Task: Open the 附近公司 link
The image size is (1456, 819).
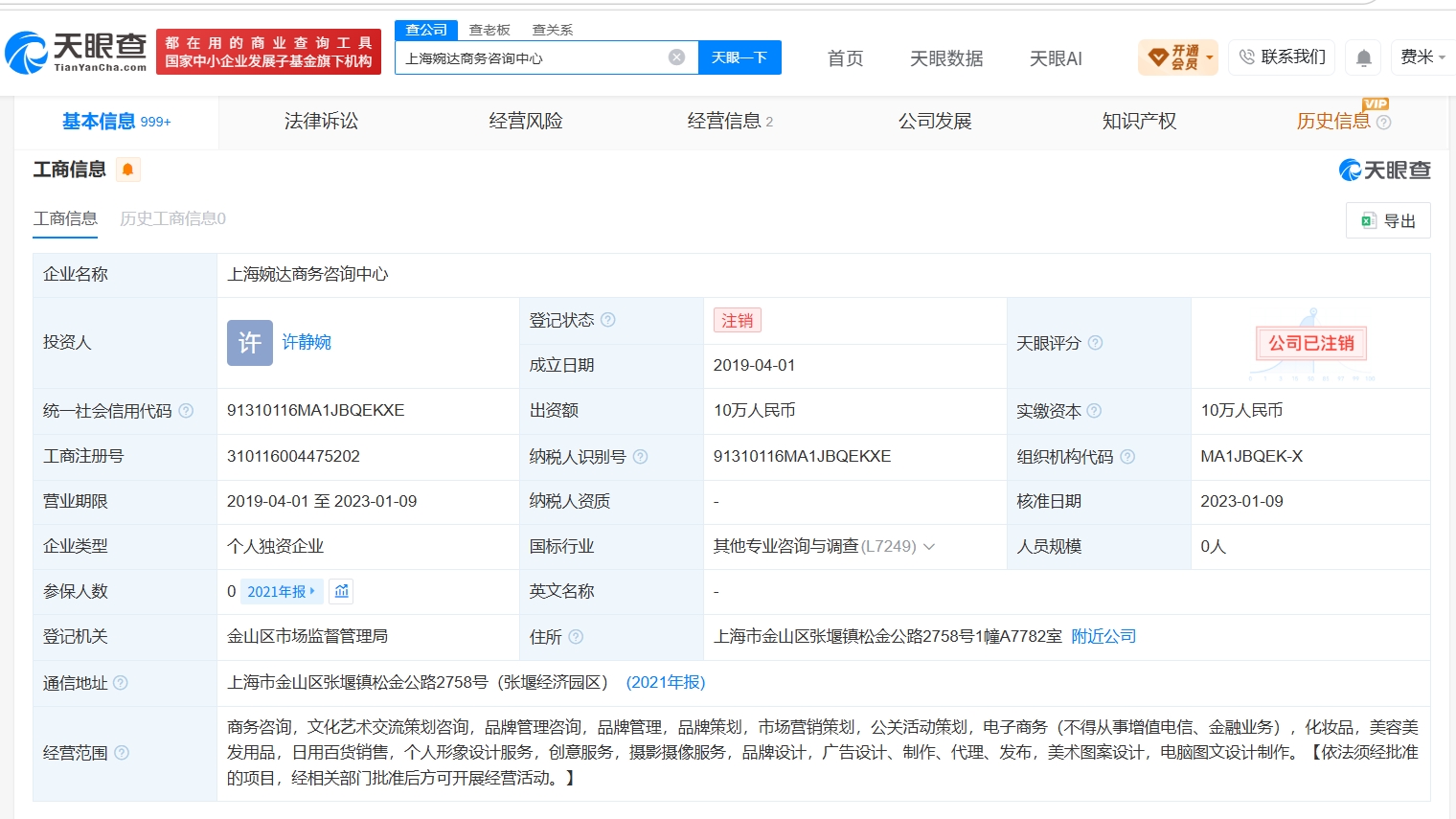Action: click(x=1103, y=637)
